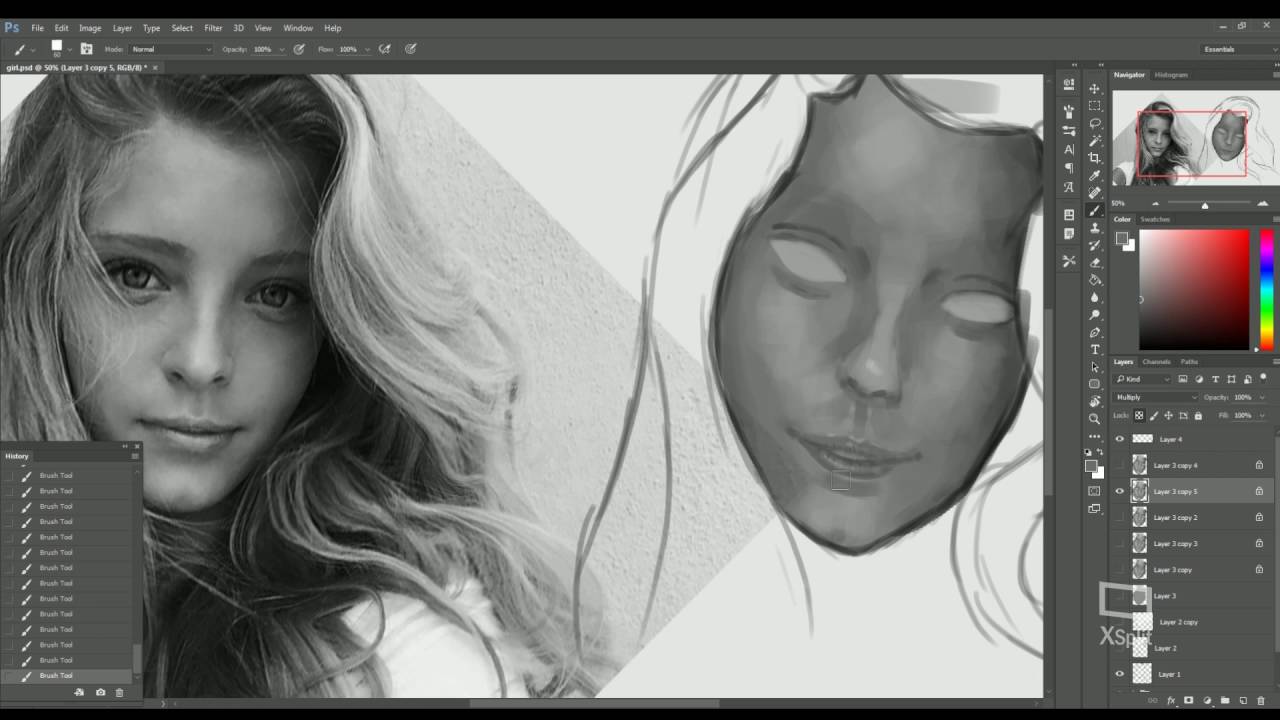
Task: Change the screen mode
Action: (1095, 511)
